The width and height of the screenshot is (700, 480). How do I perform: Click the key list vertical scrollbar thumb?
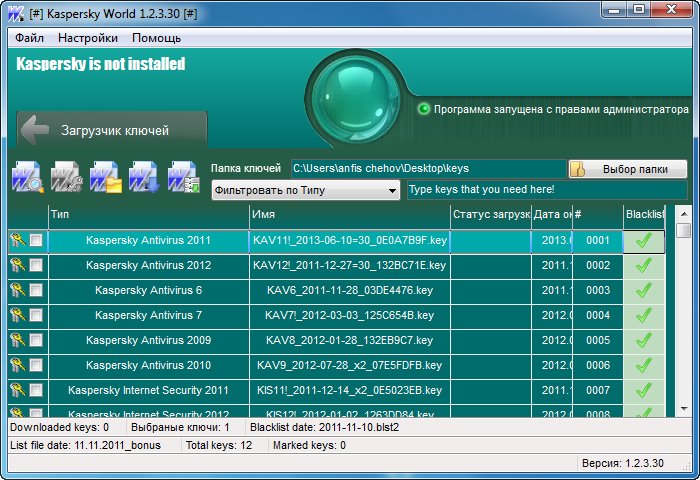(683, 230)
